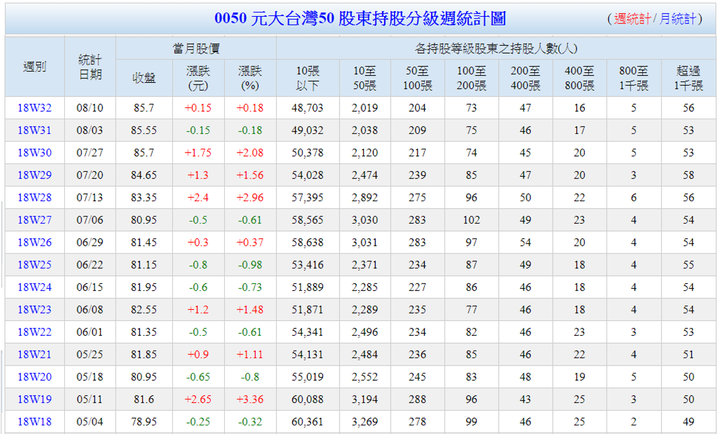Select the shareholder count 48,703

click(x=308, y=108)
